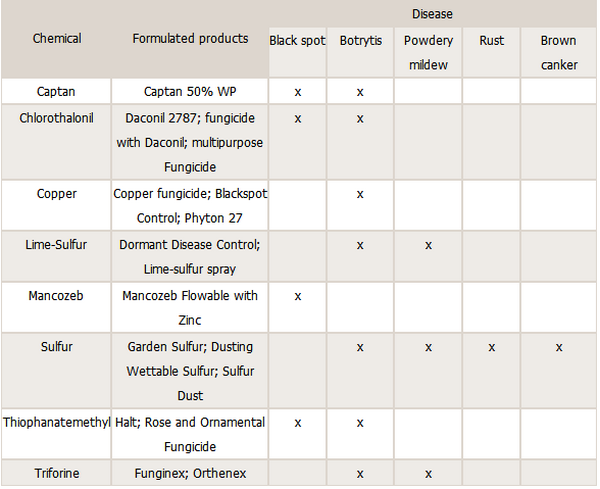Select the Copper chemical cell
Viewport: 600px width, 489px height.
[57, 193]
